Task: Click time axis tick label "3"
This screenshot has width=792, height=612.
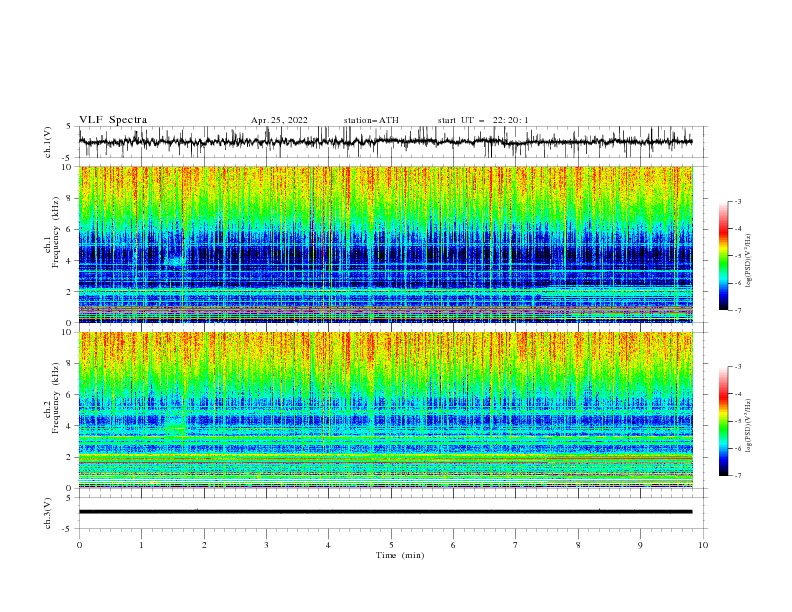Action: pos(266,545)
